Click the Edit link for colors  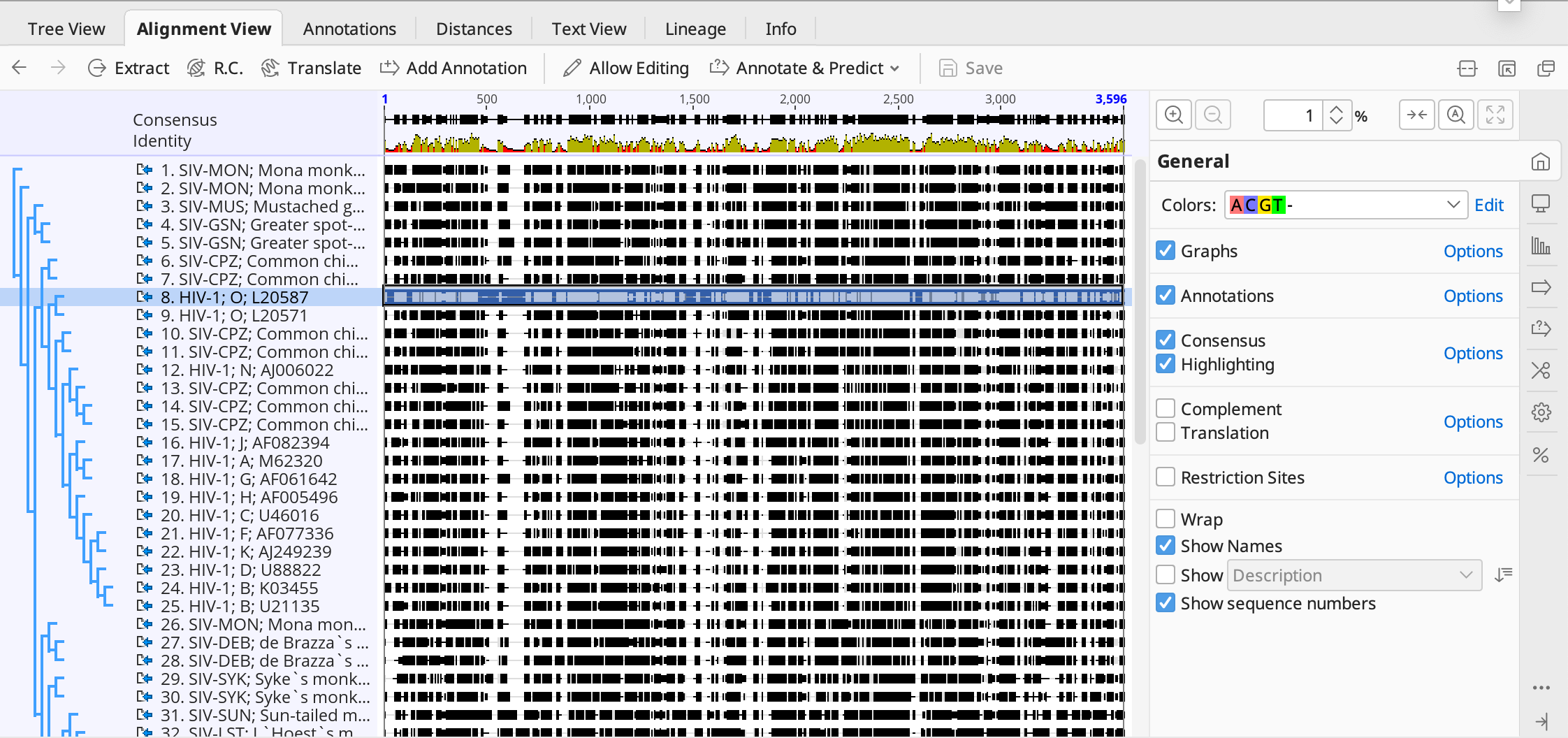[1488, 205]
